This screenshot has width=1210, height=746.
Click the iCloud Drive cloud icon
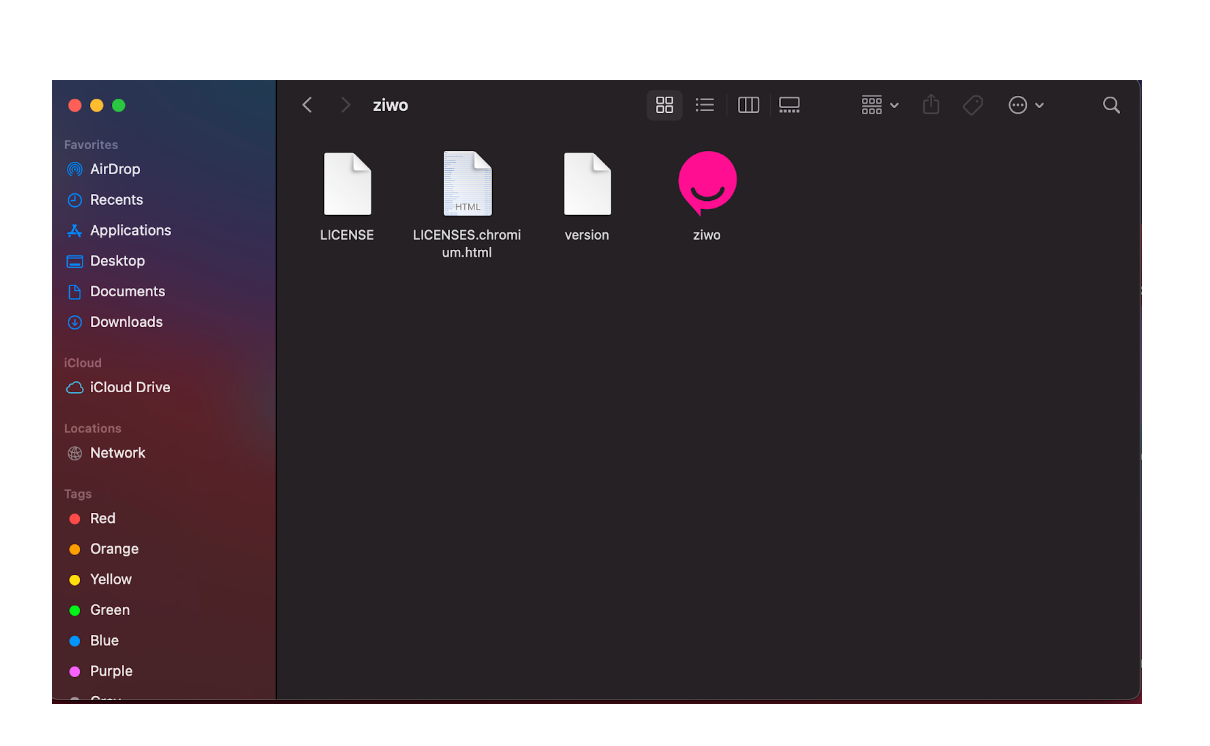coord(74,387)
